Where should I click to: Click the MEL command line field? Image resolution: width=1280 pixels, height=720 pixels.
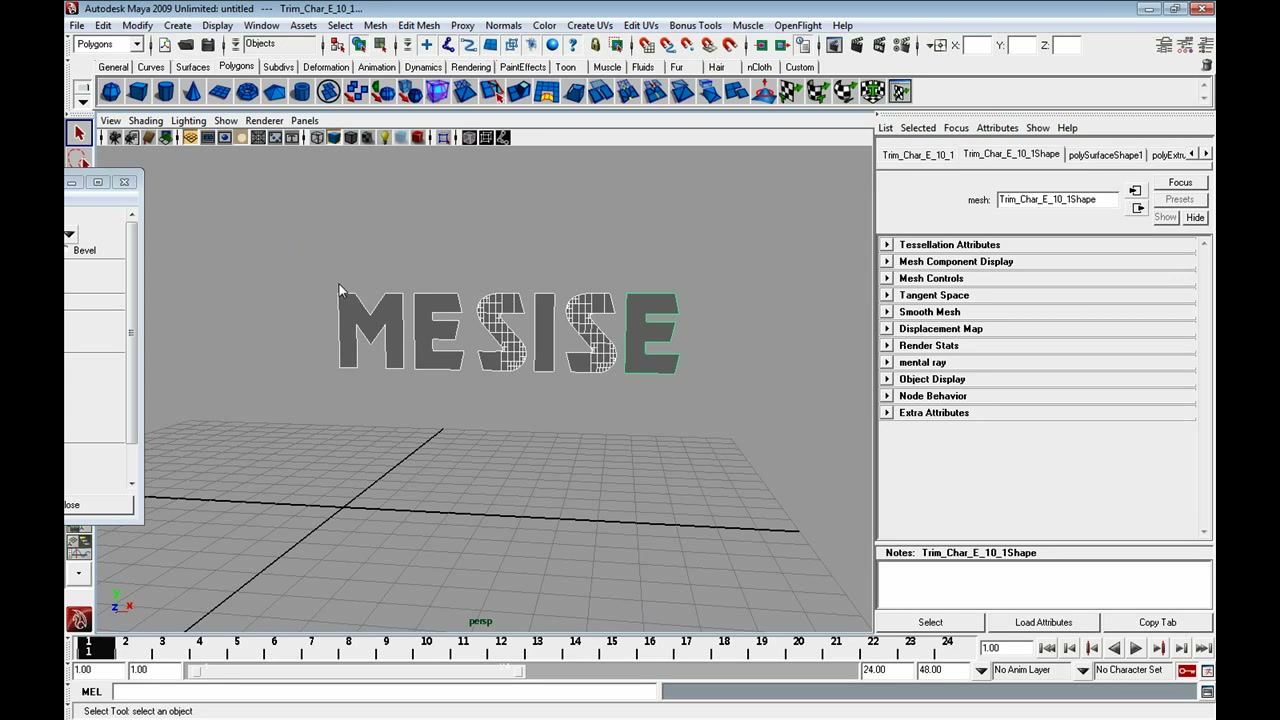coord(384,692)
